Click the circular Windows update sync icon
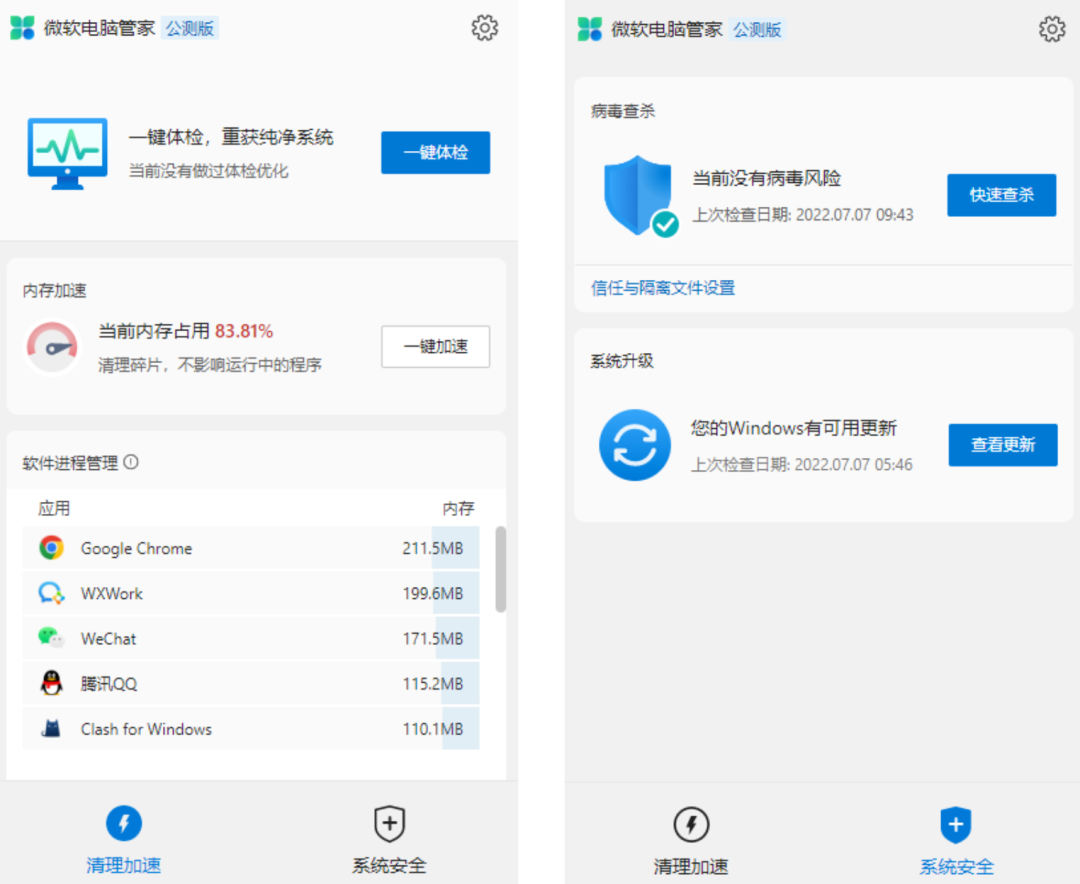This screenshot has height=884, width=1080. (x=634, y=445)
